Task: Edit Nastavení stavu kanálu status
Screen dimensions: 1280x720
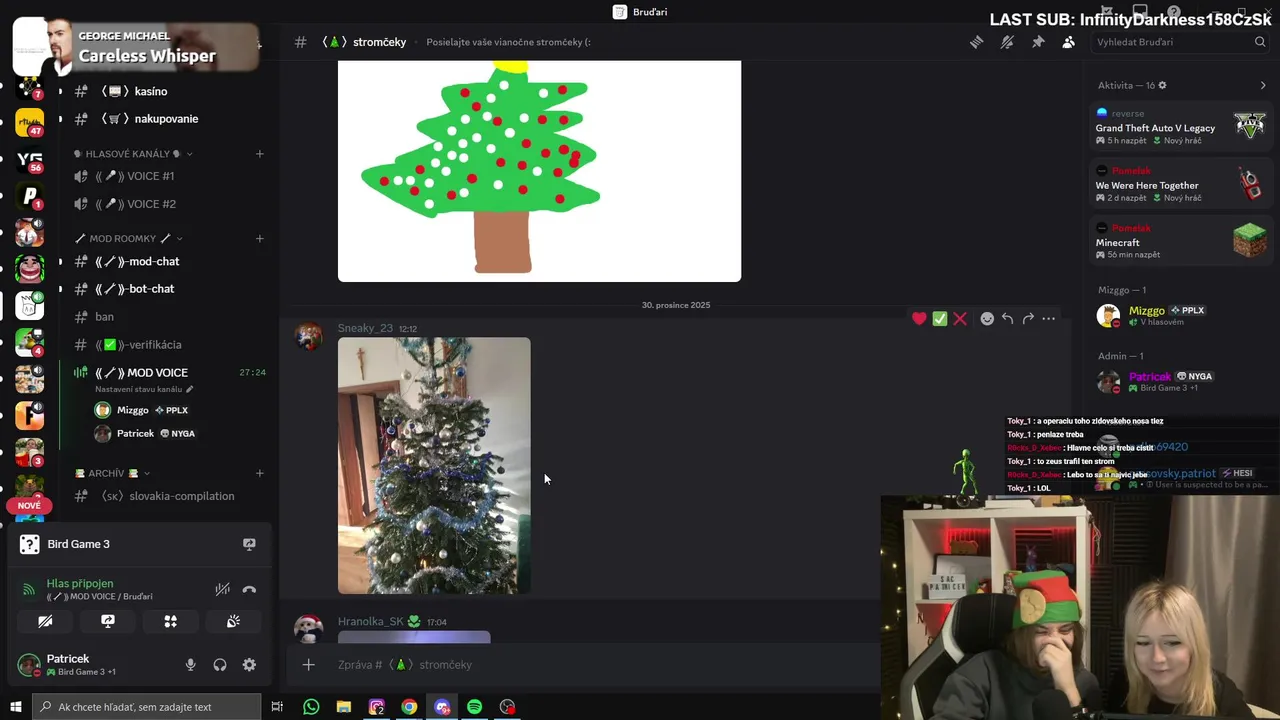Action: 145,389
